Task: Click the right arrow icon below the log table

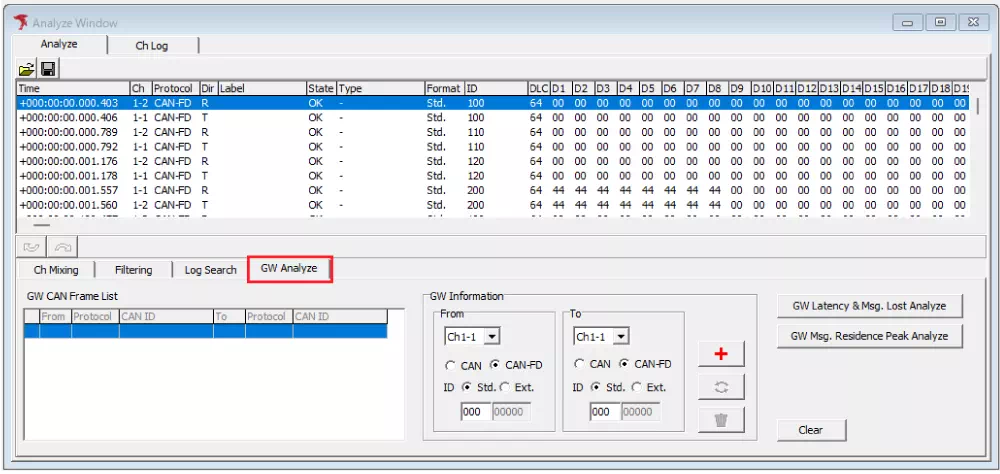Action: (61, 246)
